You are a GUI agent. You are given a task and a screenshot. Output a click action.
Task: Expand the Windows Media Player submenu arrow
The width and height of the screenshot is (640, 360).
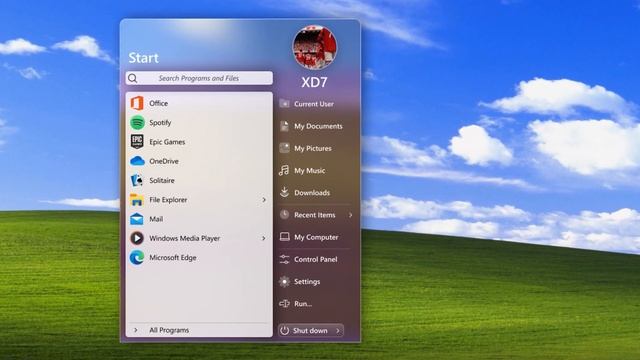(x=264, y=238)
